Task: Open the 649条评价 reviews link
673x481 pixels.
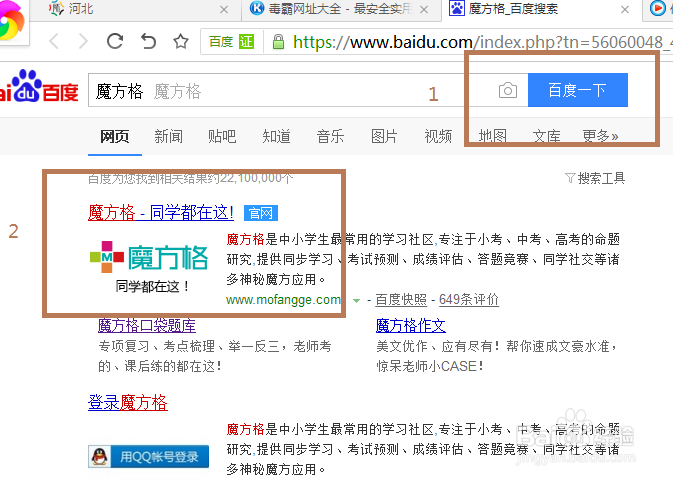Action: click(x=469, y=299)
